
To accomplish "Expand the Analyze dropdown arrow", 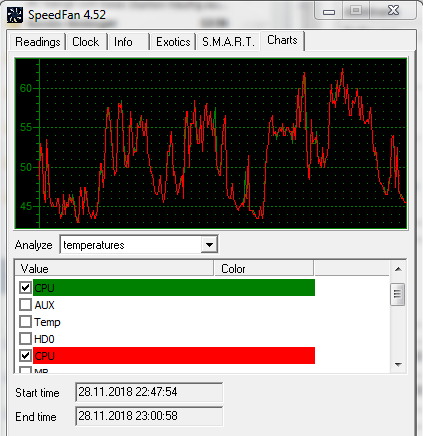I will click(209, 245).
